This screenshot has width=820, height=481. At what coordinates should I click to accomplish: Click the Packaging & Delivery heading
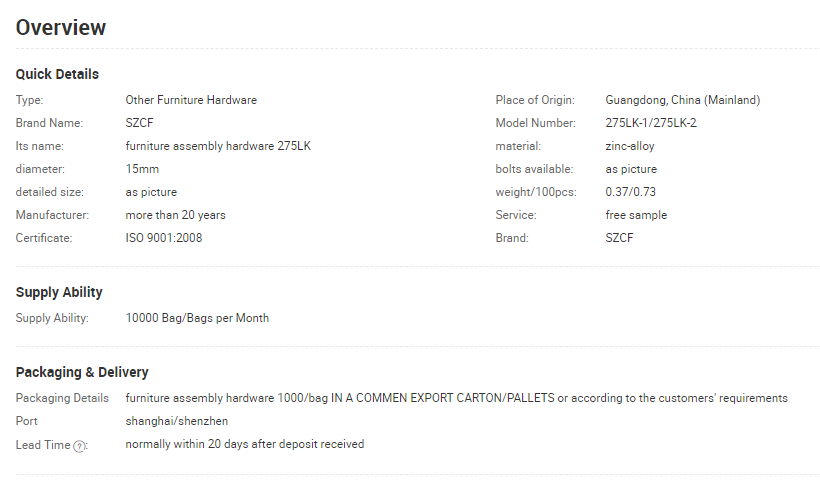(x=82, y=372)
